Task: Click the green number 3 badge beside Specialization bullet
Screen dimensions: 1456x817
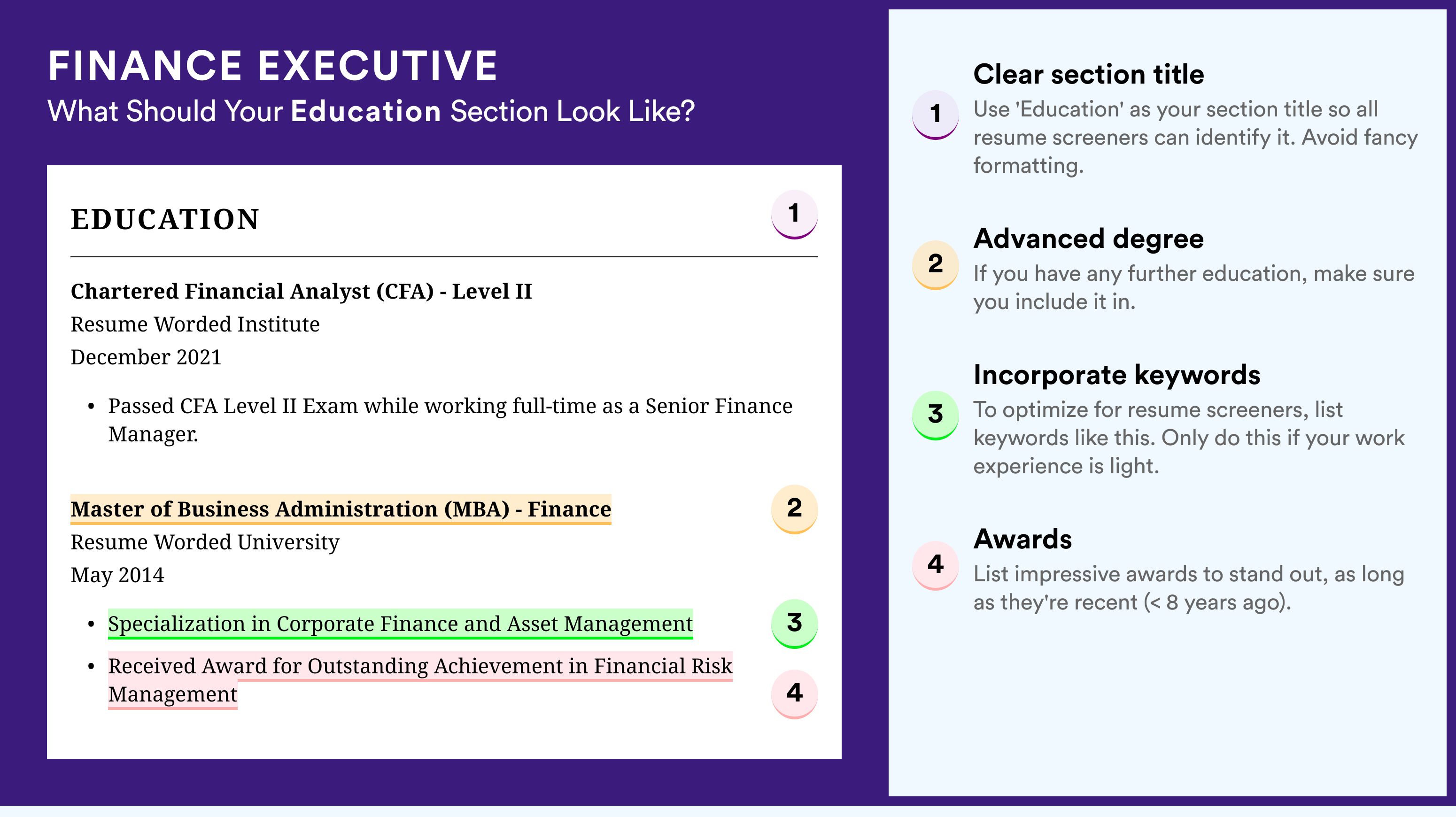Action: 794,623
